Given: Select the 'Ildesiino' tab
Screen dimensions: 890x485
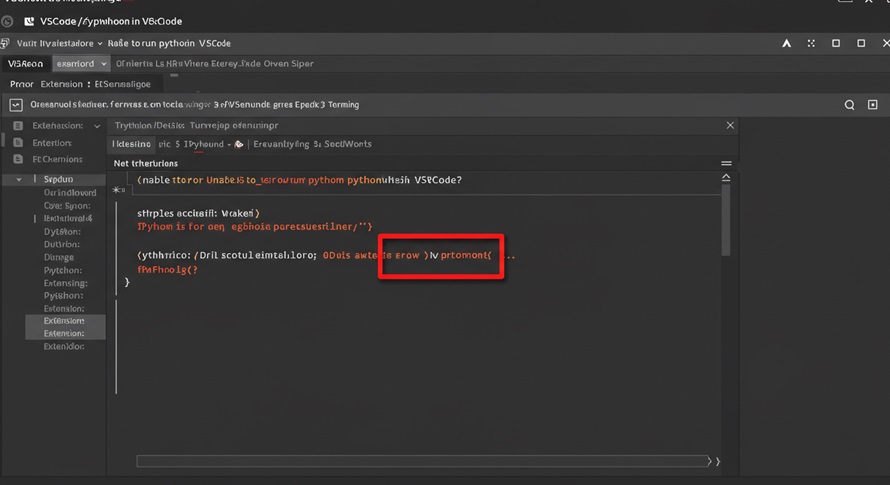Looking at the screenshot, I should point(131,144).
